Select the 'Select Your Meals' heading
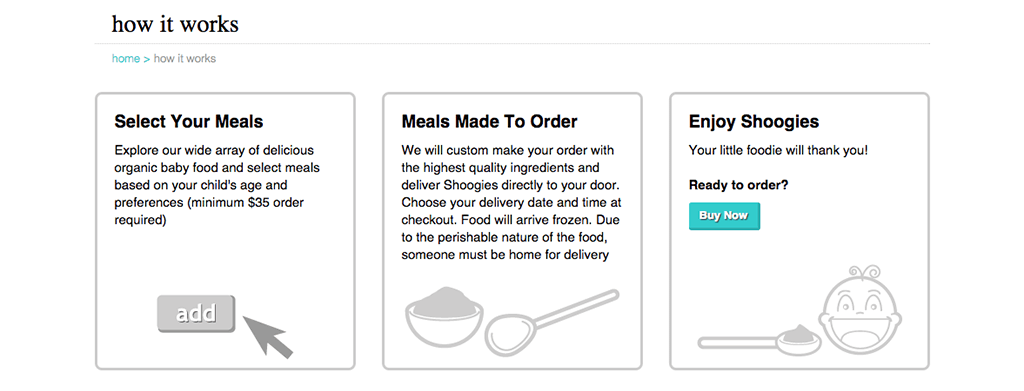 tap(189, 121)
